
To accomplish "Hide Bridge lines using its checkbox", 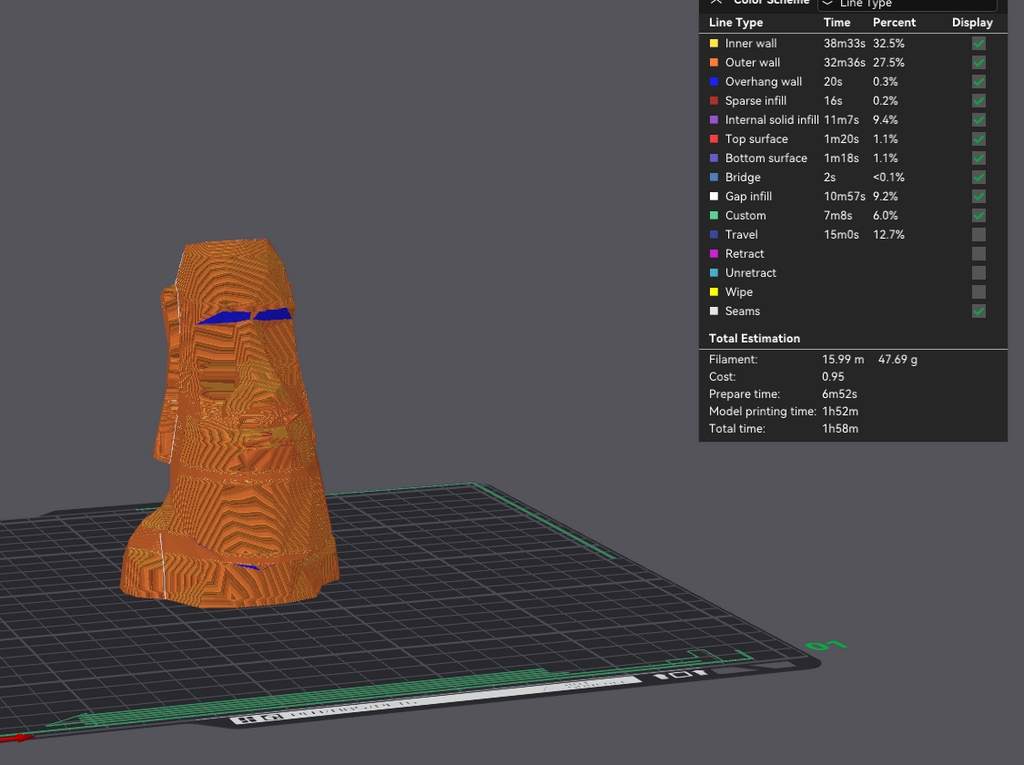I will point(978,177).
